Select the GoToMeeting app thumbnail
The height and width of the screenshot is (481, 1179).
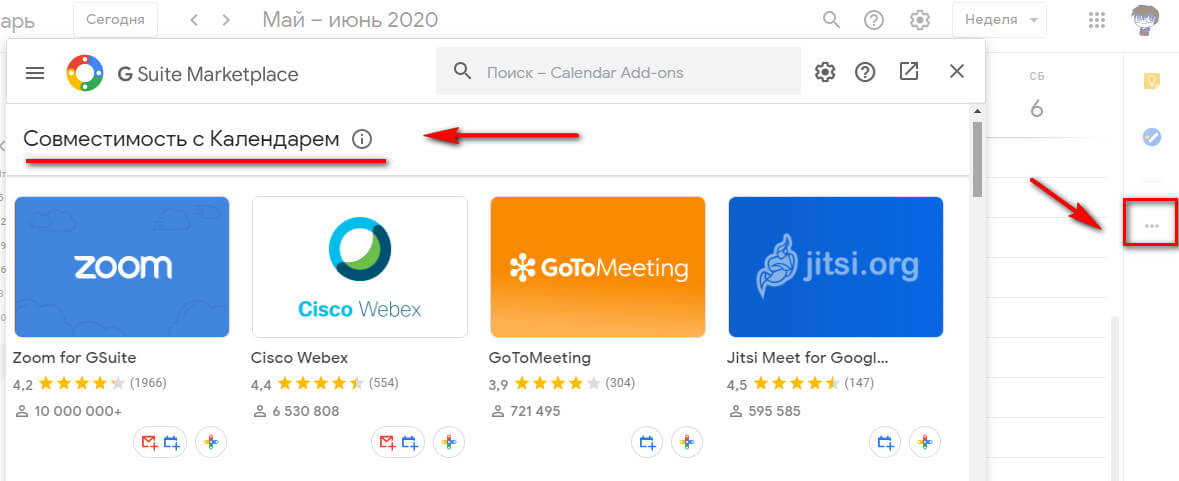pos(598,267)
